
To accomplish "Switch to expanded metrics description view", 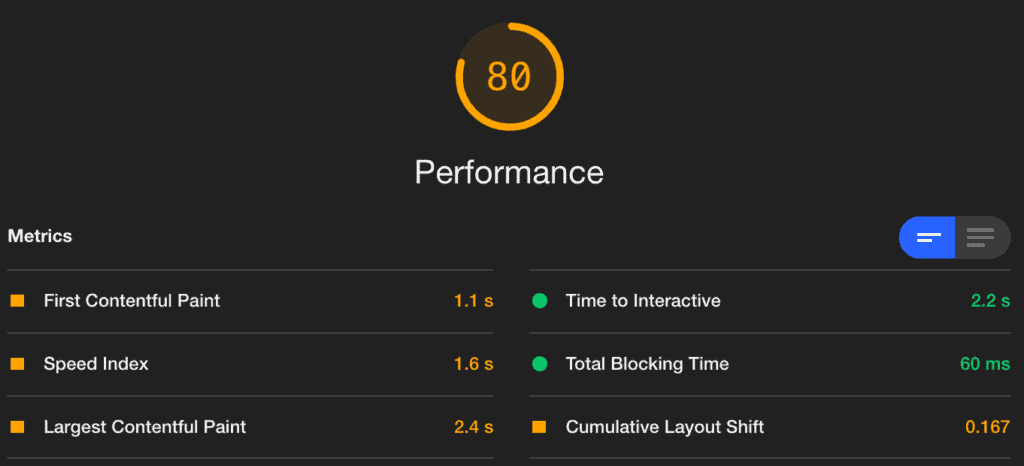I will 982,237.
